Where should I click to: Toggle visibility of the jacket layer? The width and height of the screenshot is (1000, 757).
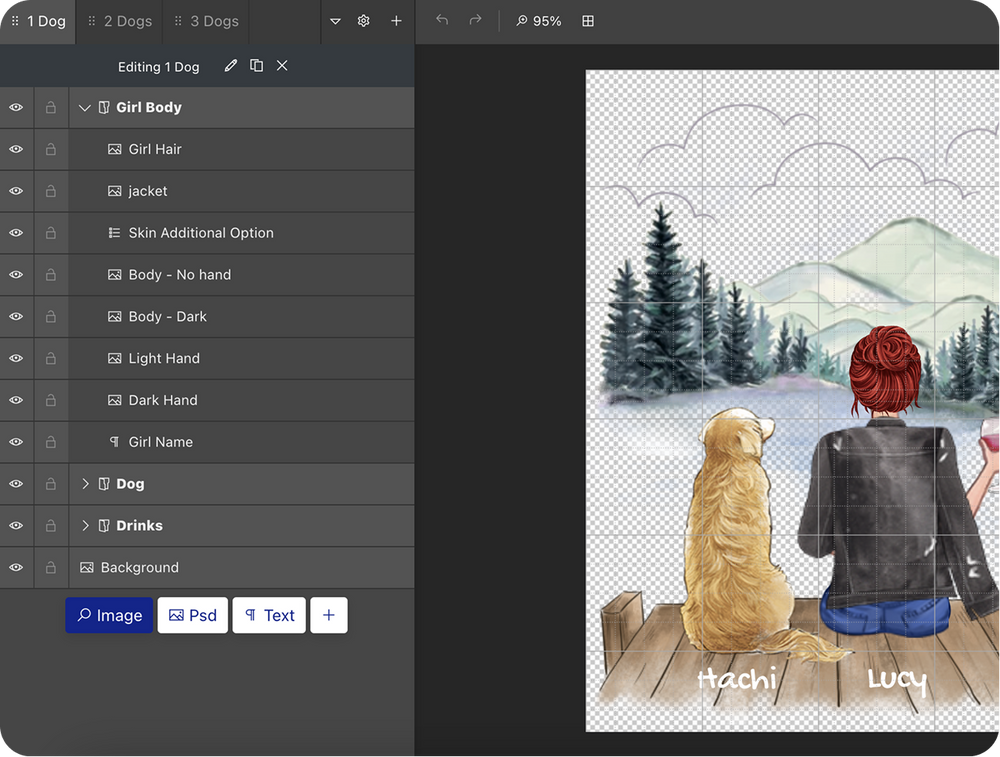[16, 191]
